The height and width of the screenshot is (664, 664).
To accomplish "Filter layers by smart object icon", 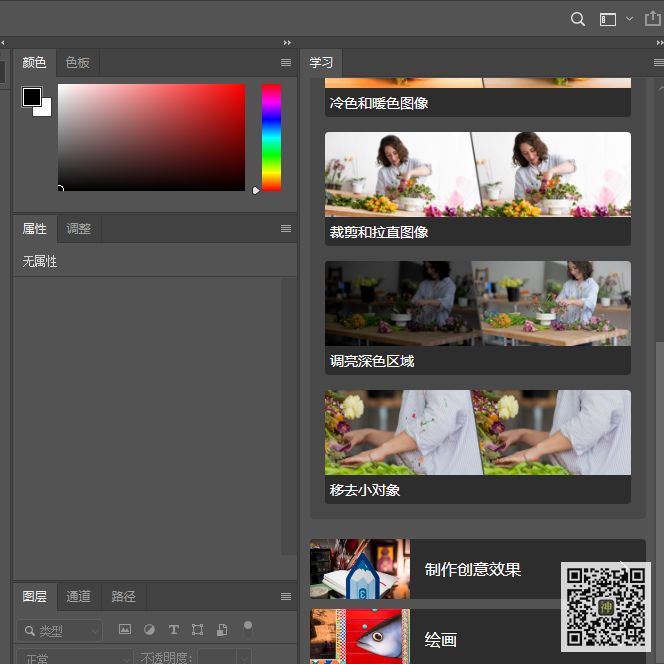I will pyautogui.click(x=222, y=630).
